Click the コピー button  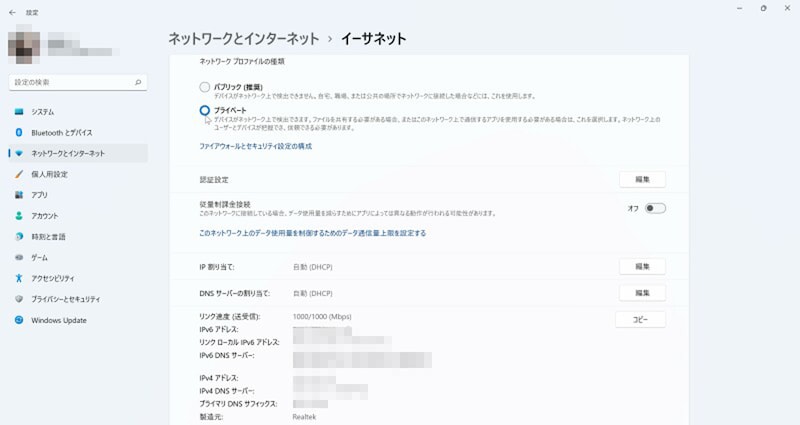[x=640, y=320]
